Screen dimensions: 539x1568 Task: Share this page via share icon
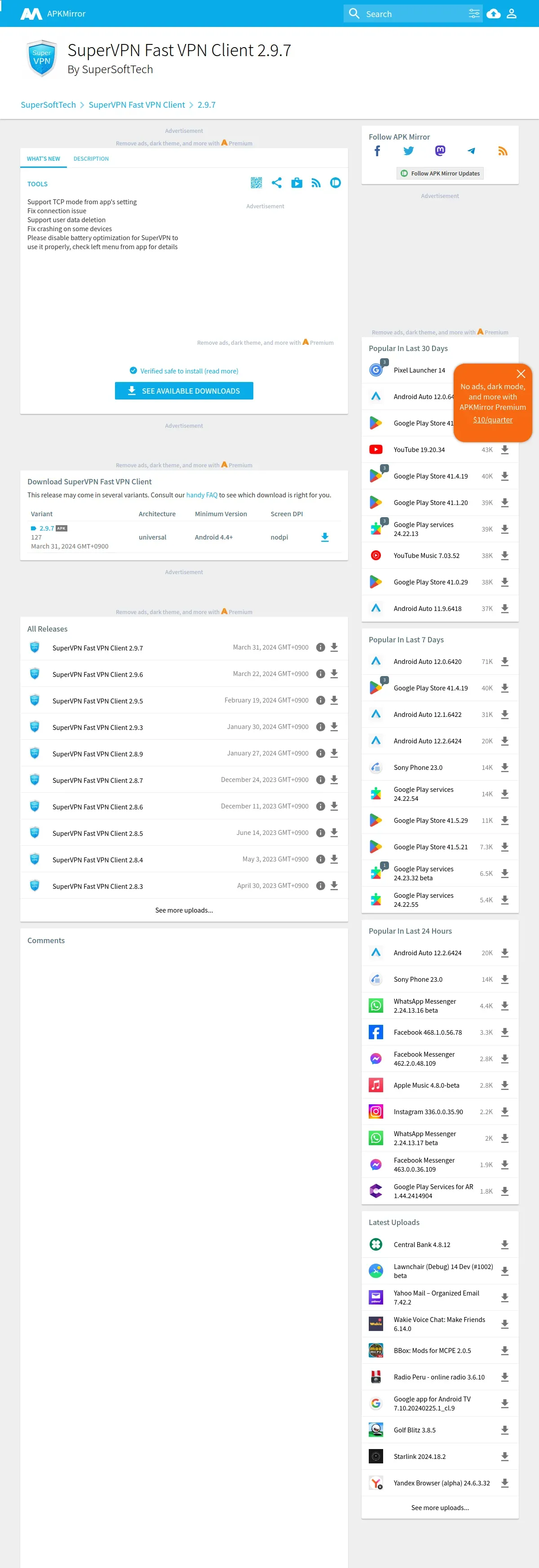point(277,183)
